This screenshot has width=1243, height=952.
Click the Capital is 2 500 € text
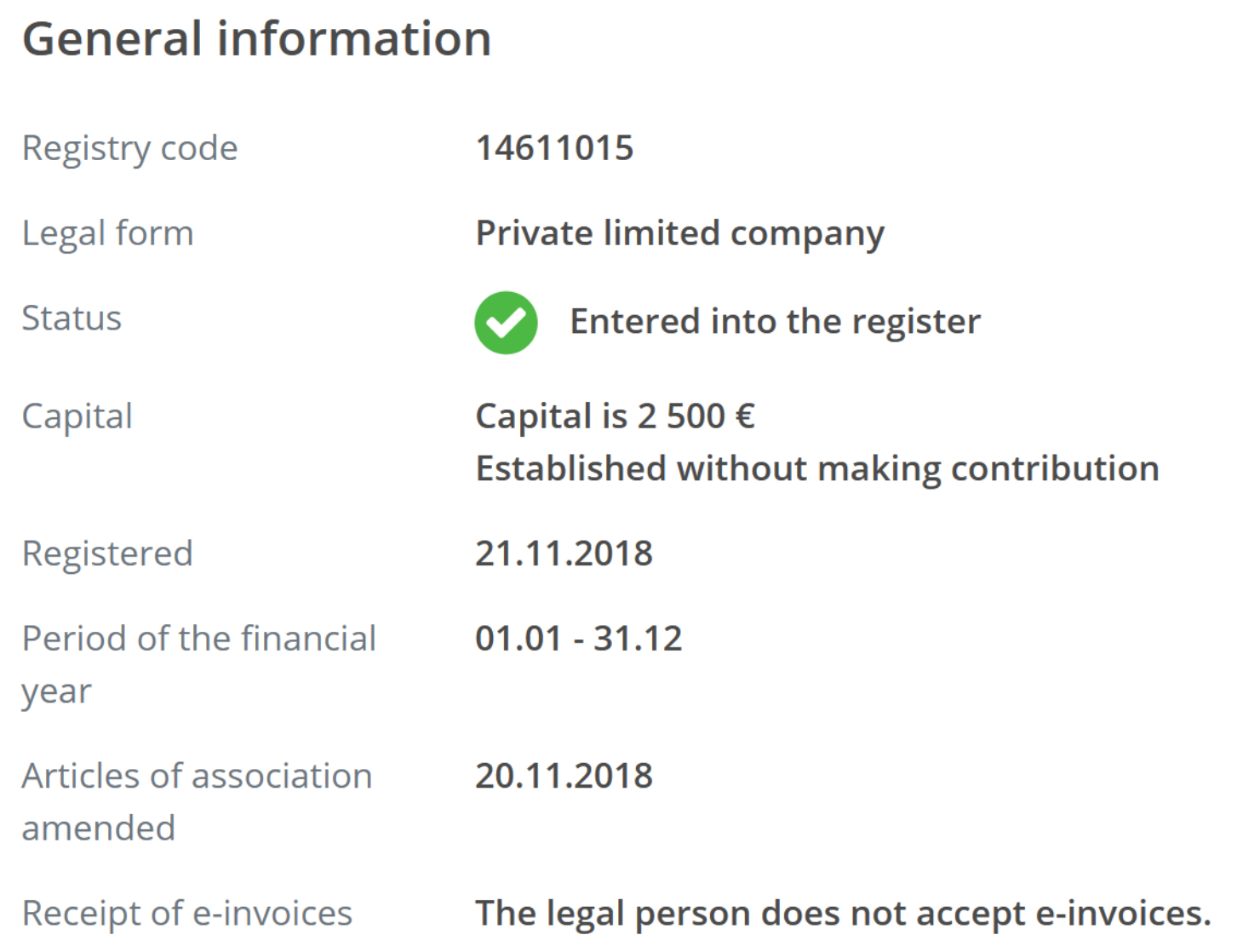click(x=615, y=416)
